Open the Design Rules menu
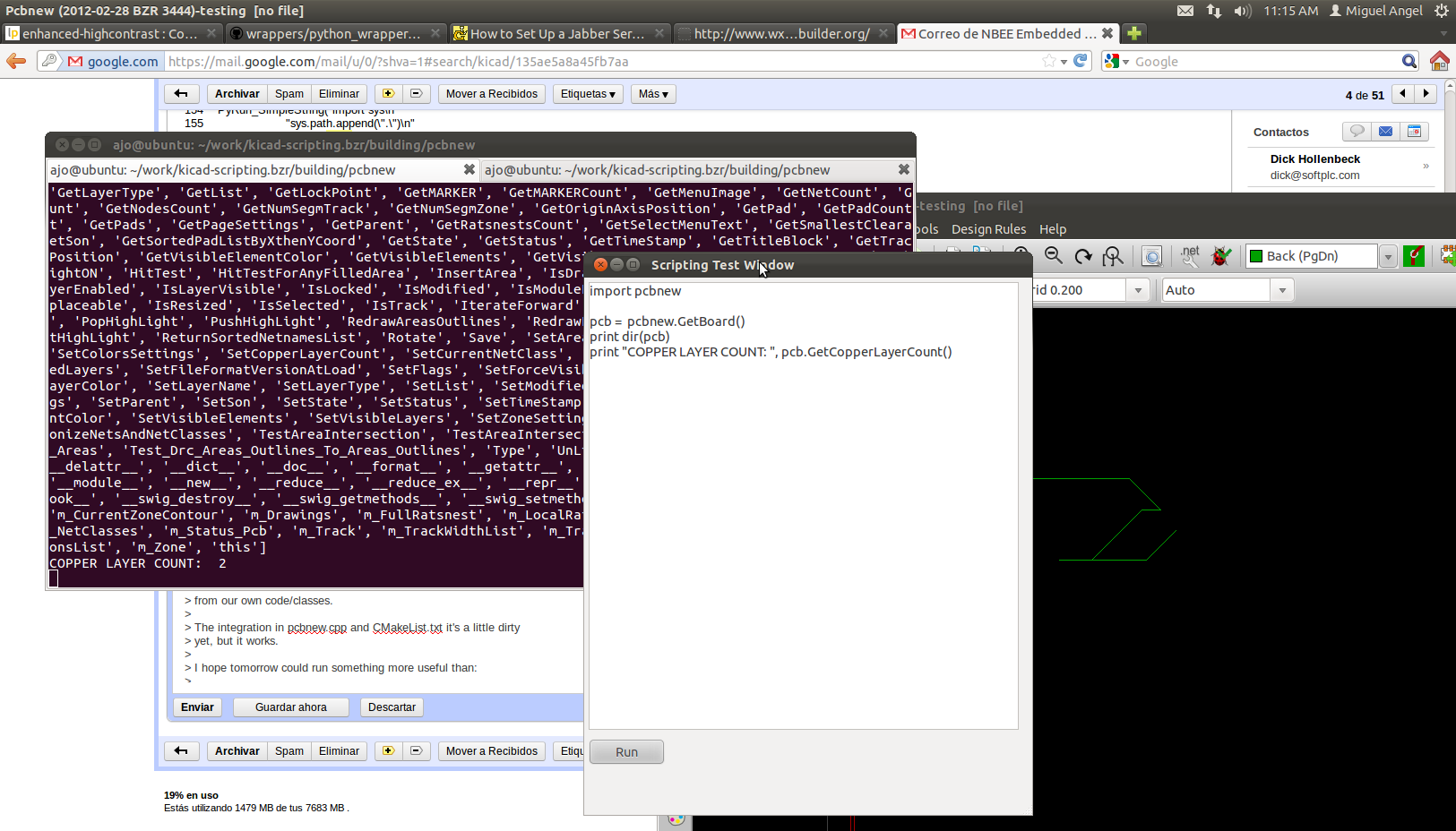The width and height of the screenshot is (1456, 831). pyautogui.click(x=988, y=229)
